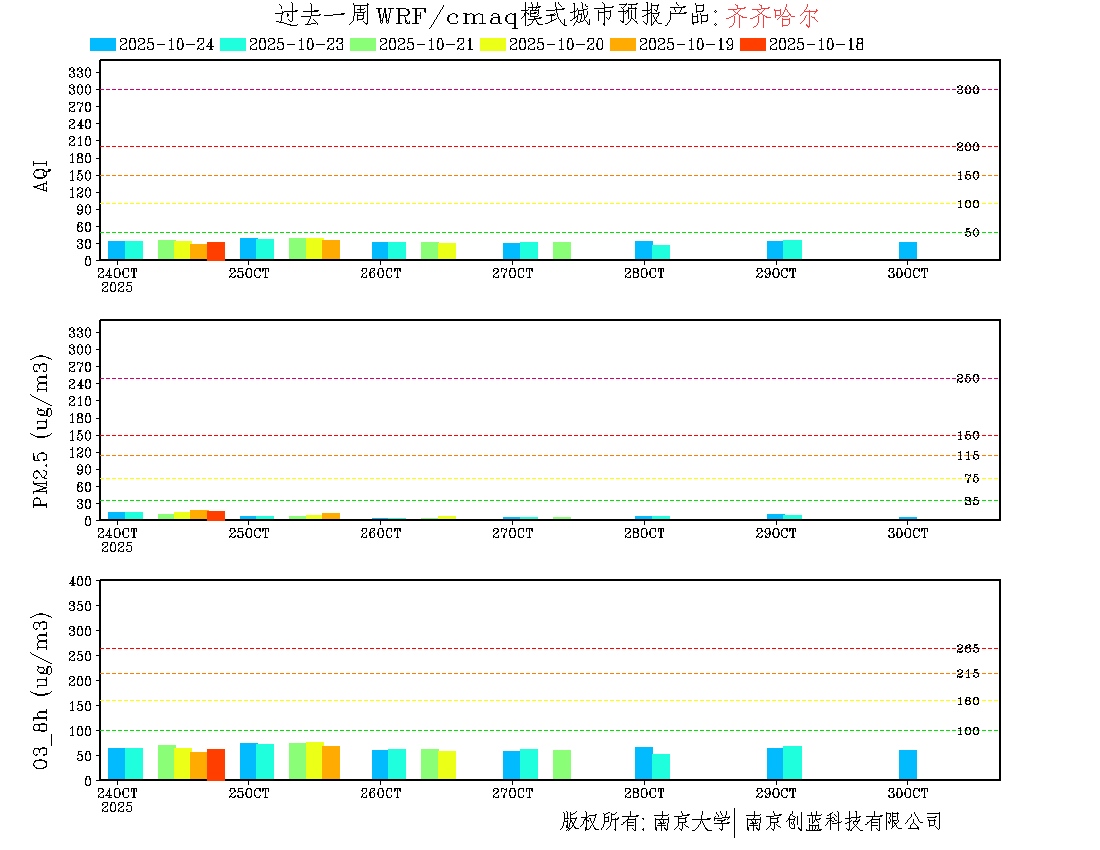
Task: Click the orange 24OCT bar in PM2.5 chart
Action: coord(199,515)
